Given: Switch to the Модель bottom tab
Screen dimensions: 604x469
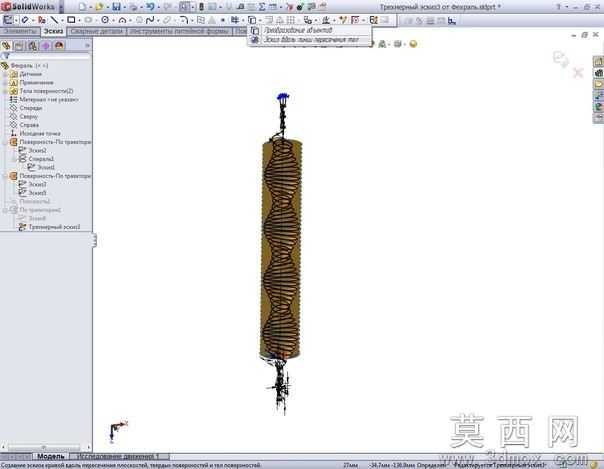Looking at the screenshot, I should coord(50,456).
